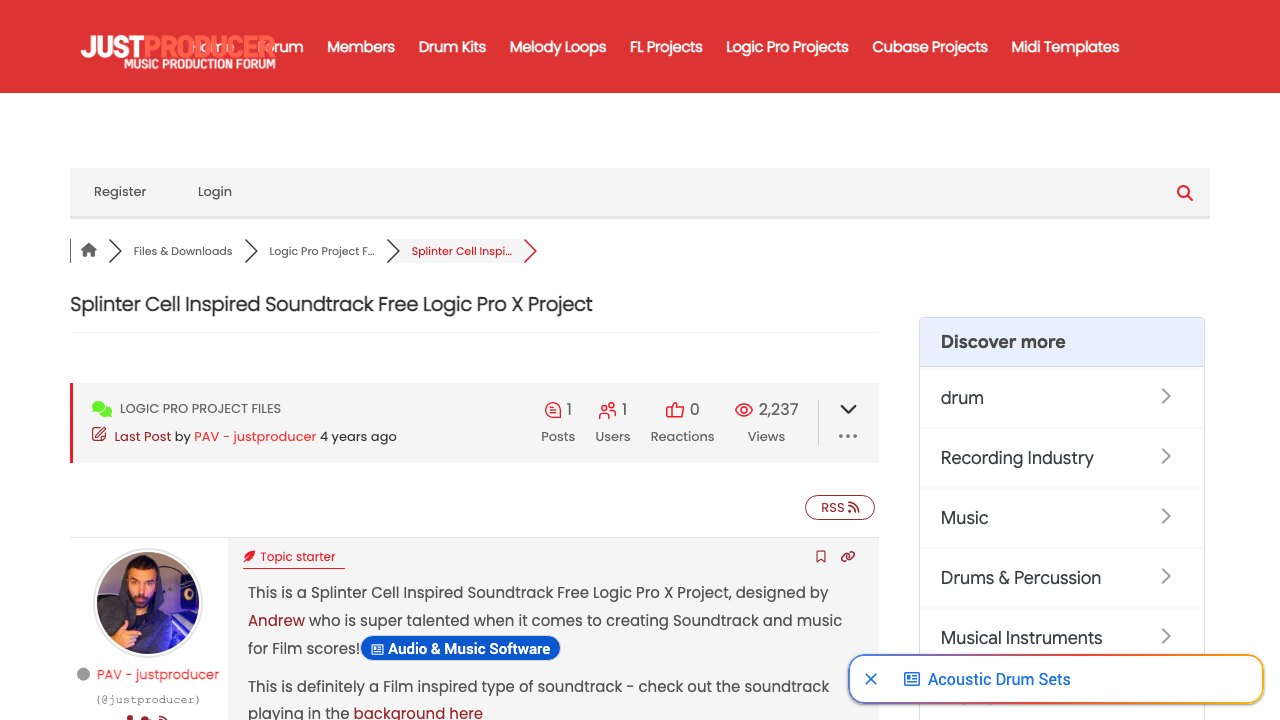Click the green forum chat bubbles icon
The width and height of the screenshot is (1280, 720).
pyautogui.click(x=101, y=409)
